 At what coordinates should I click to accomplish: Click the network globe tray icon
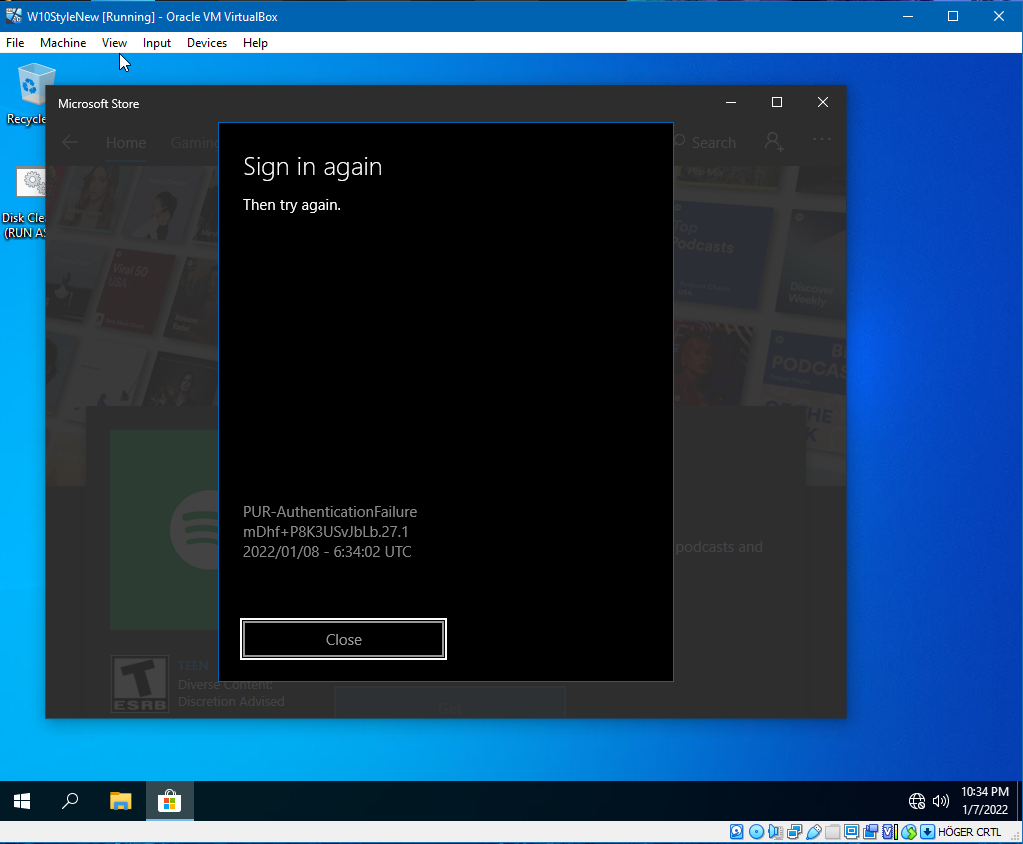[x=917, y=801]
